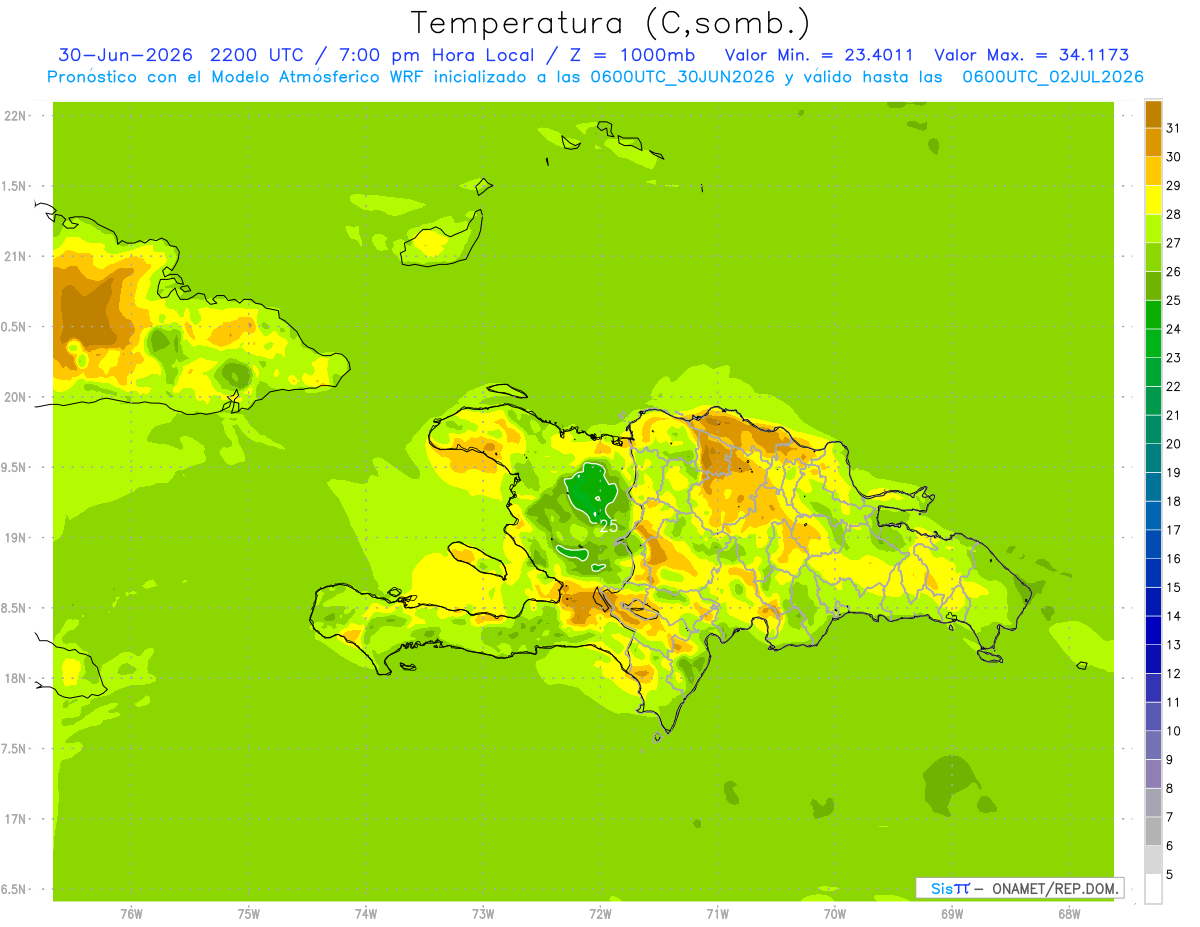The height and width of the screenshot is (927, 1200).
Task: Click the "17N" latitude label
Action: pyautogui.click(x=14, y=819)
